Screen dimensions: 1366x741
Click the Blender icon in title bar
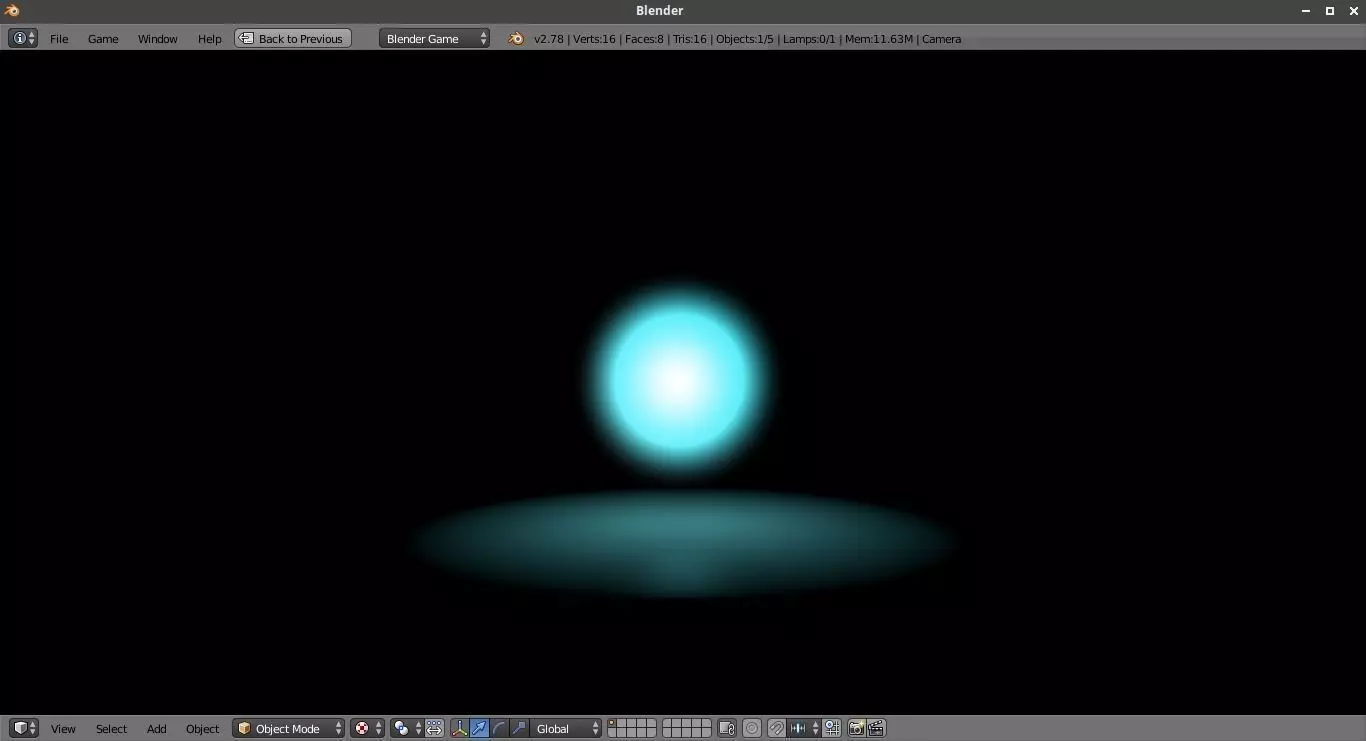pos(12,11)
